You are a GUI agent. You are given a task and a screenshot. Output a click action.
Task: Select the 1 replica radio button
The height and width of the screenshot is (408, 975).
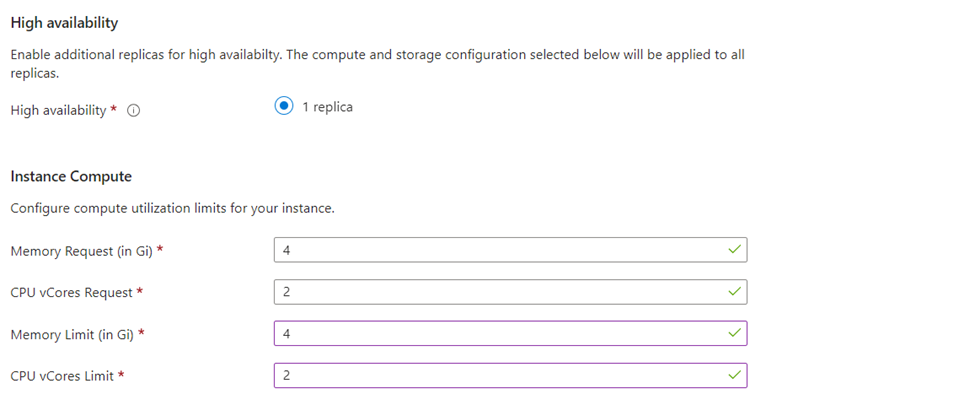(x=284, y=106)
